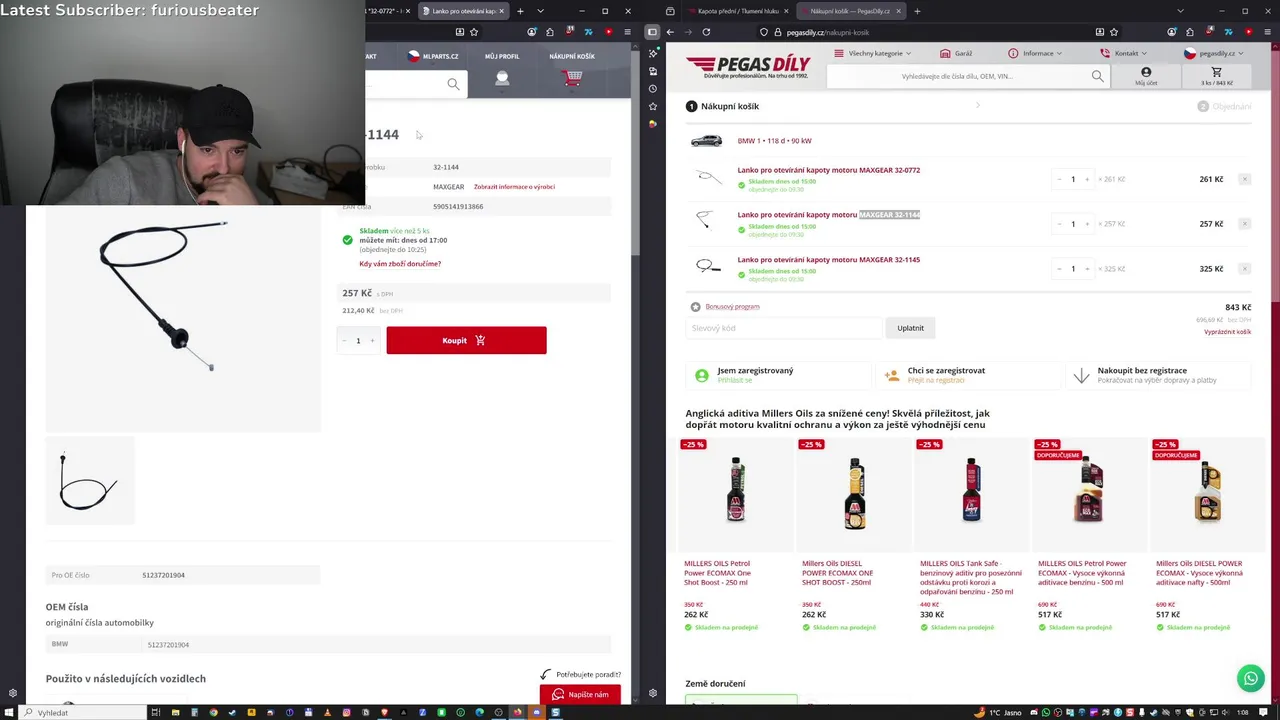Click the Koupit buy button
This screenshot has height=720, width=1280.
(466, 340)
